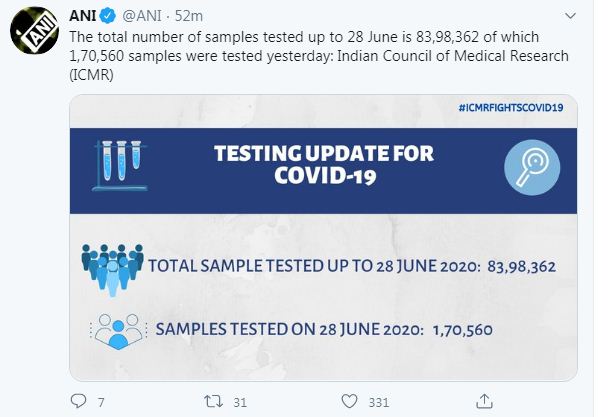This screenshot has height=417, width=611.
Task: Click the test tubes graphic in image
Action: (x=119, y=165)
